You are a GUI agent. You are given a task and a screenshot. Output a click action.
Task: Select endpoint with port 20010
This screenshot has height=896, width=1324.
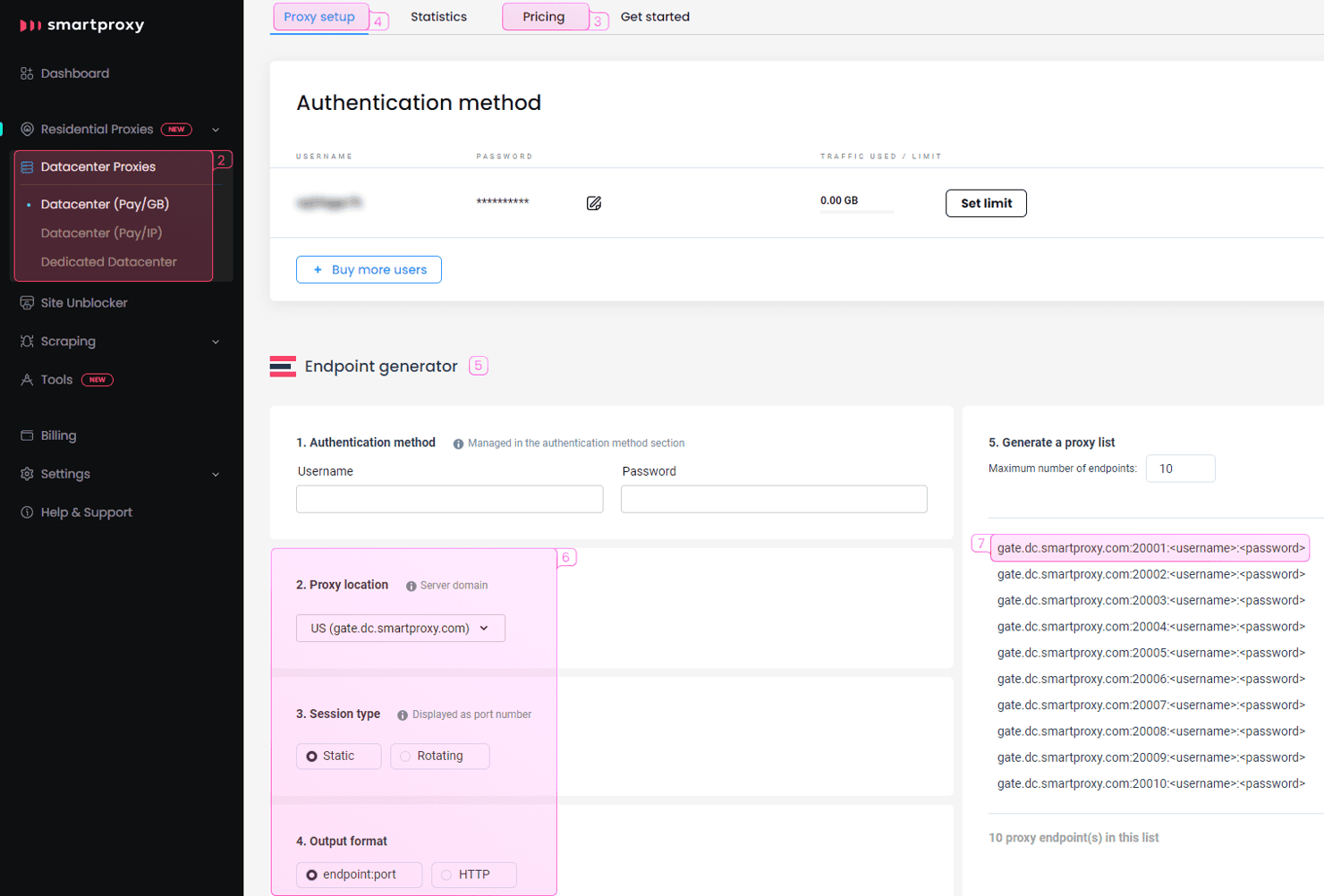tap(1150, 783)
